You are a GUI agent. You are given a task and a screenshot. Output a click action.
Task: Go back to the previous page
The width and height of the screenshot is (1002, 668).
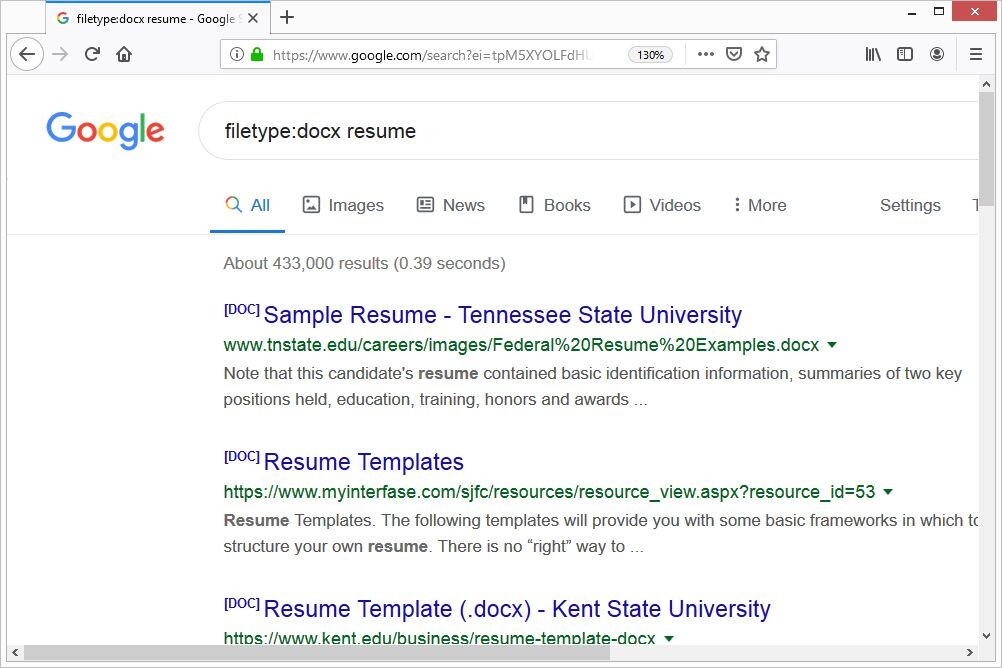point(27,54)
